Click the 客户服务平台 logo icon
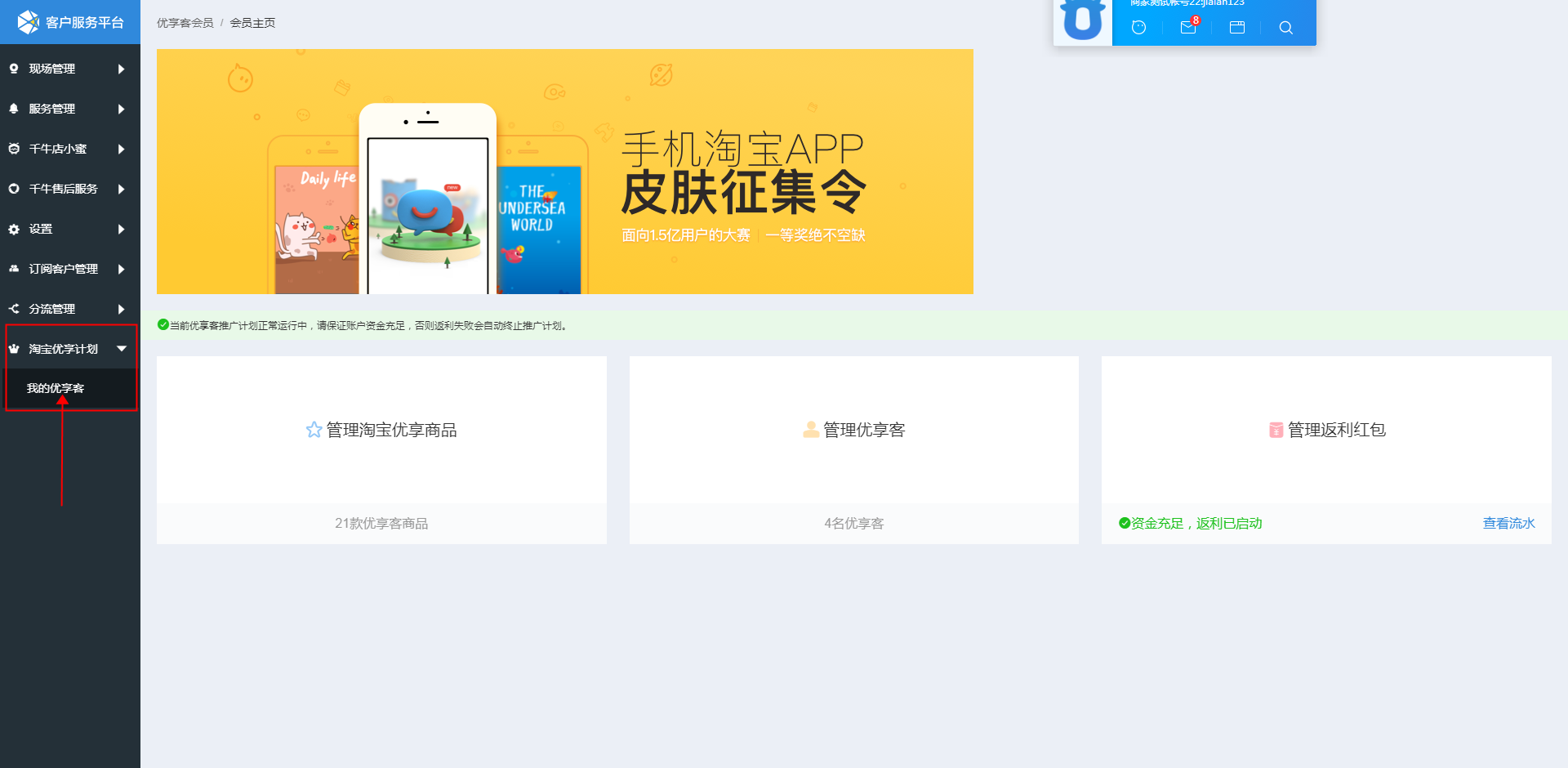Screen dimensions: 1568x768 pyautogui.click(x=28, y=22)
